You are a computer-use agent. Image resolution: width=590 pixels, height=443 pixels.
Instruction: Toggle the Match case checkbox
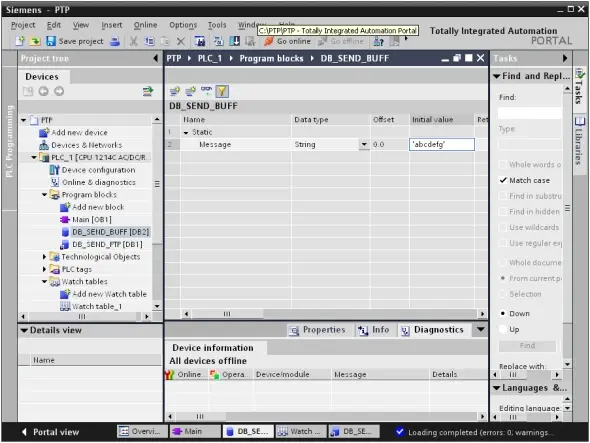(x=503, y=180)
